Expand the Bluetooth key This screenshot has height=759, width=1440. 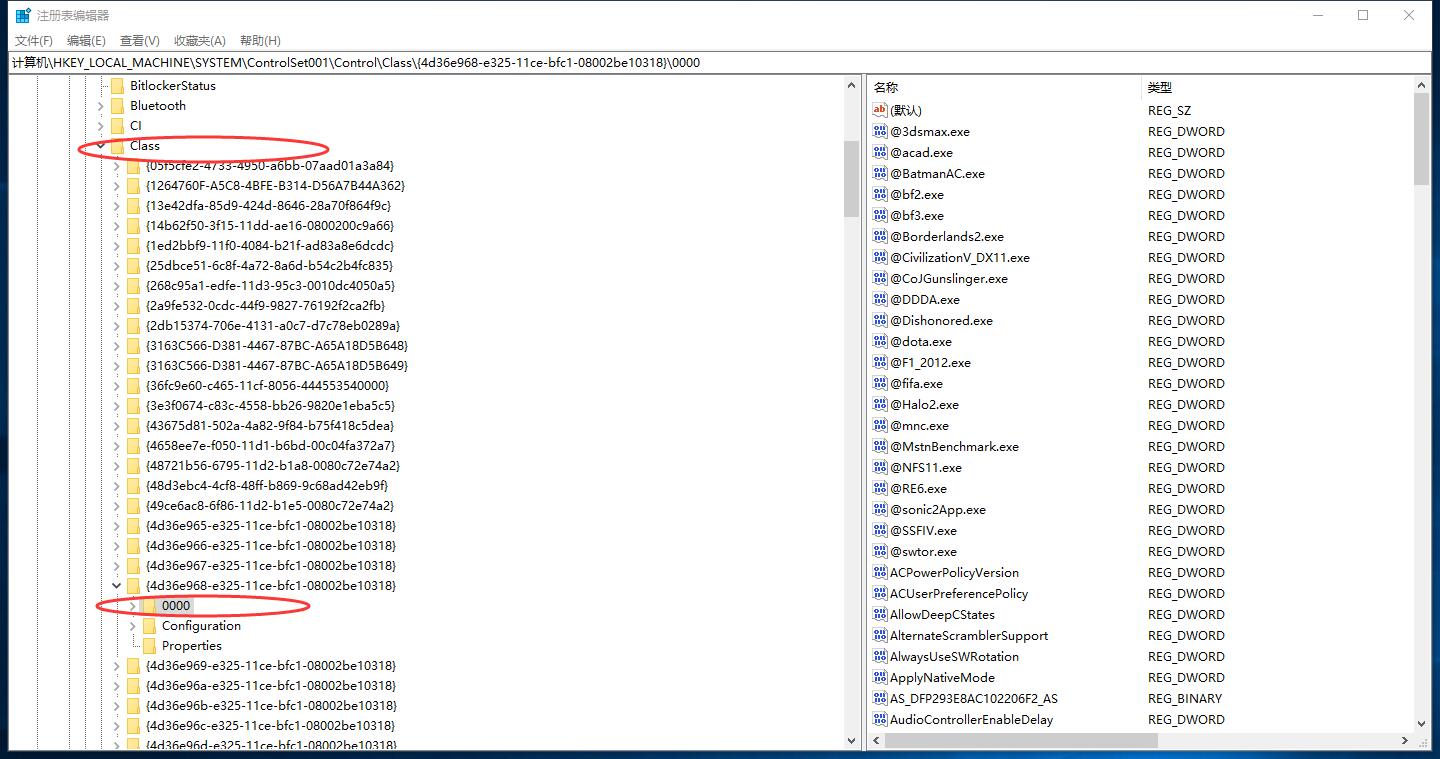click(x=100, y=106)
